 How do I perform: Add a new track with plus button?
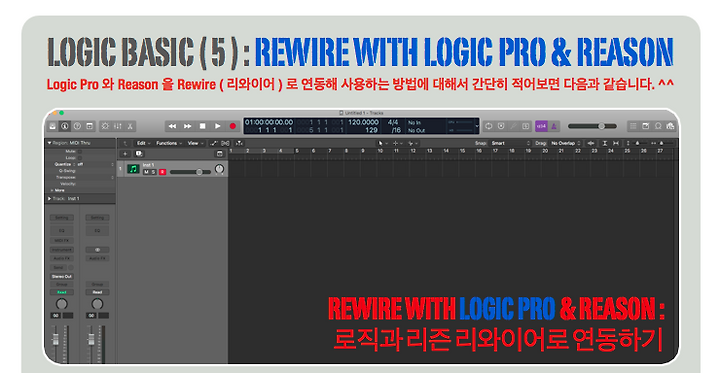124,154
